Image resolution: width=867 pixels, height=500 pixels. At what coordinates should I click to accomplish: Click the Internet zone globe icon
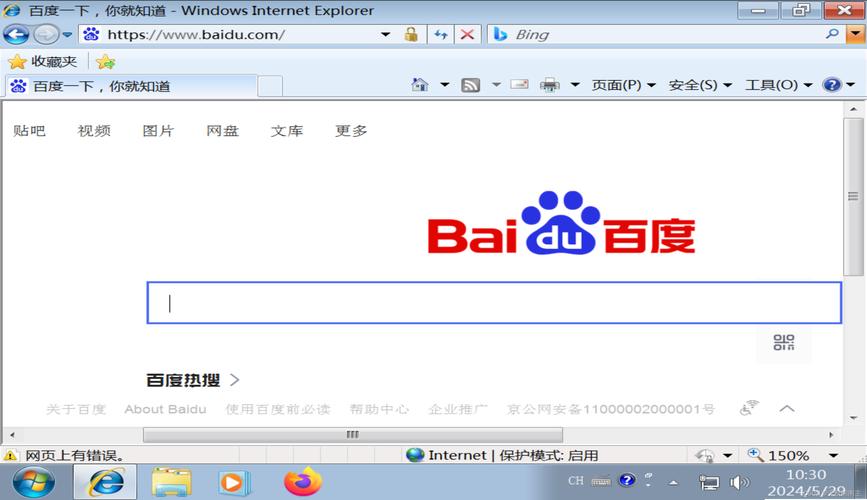click(x=415, y=455)
